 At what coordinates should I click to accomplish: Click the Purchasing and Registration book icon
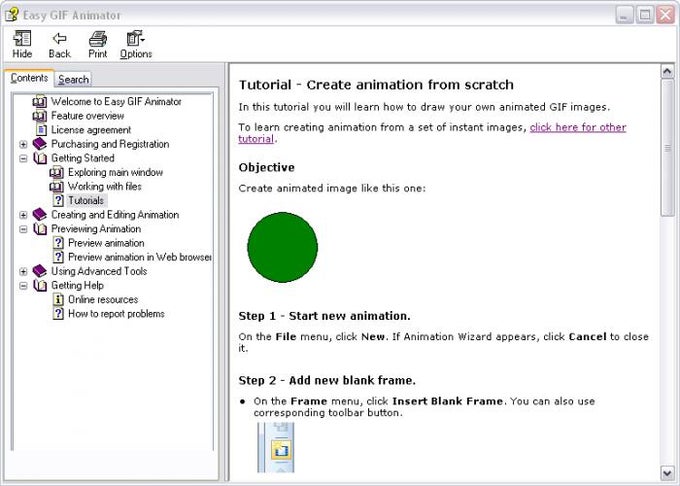(39, 144)
